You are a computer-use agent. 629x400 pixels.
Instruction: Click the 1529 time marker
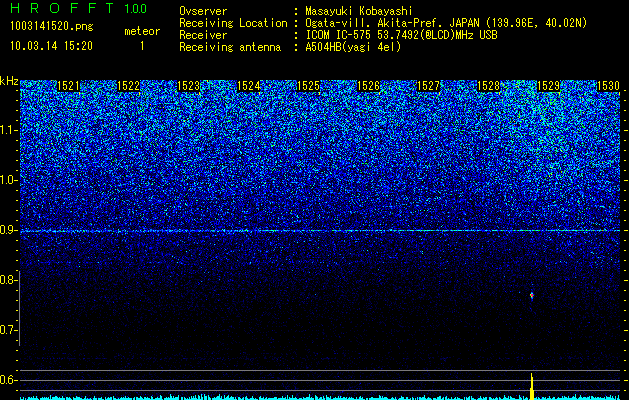click(548, 86)
